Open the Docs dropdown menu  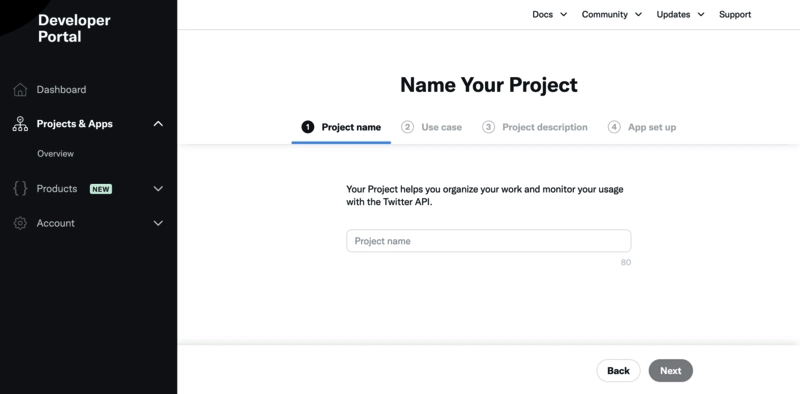click(x=549, y=14)
